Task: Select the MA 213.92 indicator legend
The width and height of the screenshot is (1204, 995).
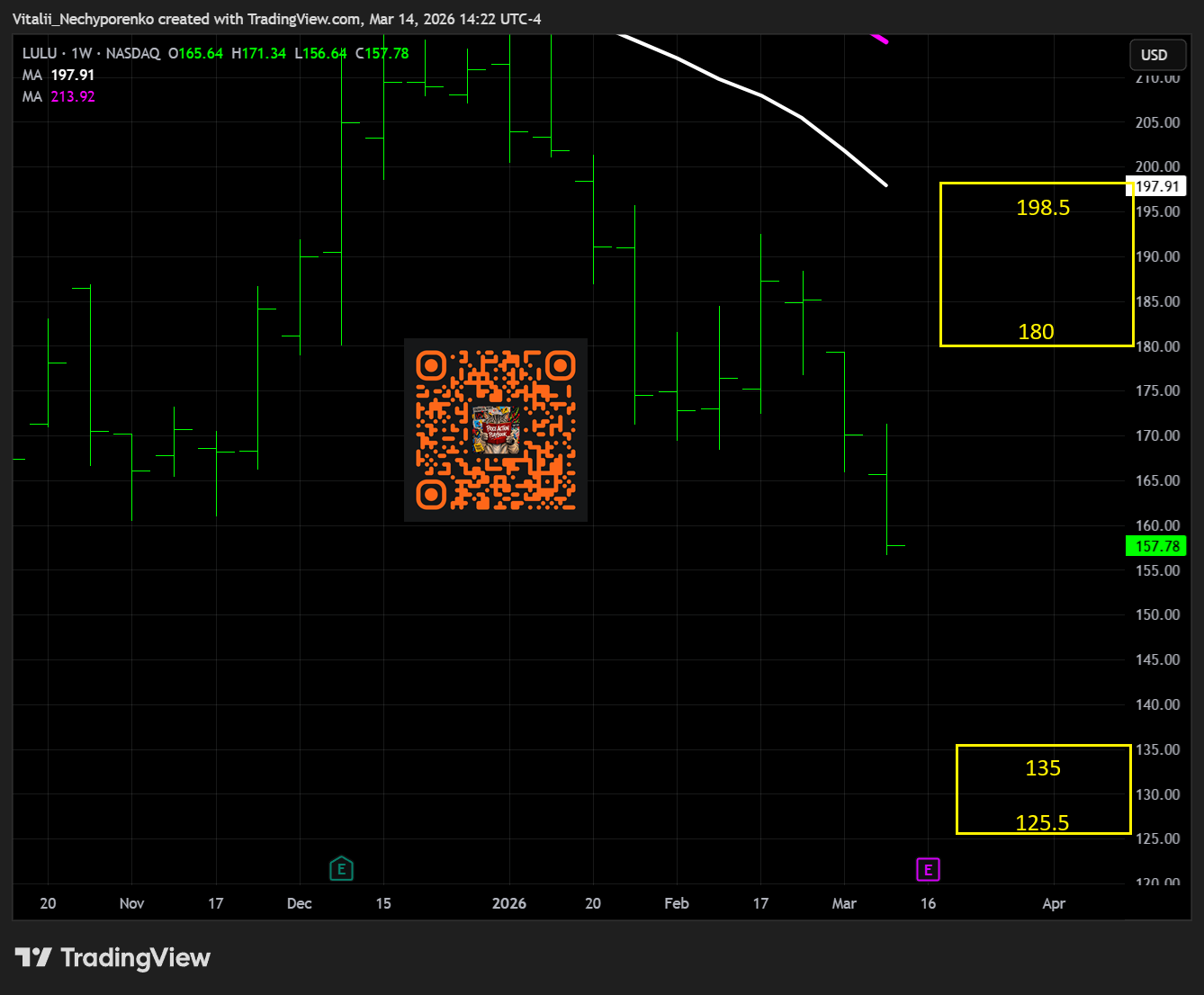Action: [58, 96]
